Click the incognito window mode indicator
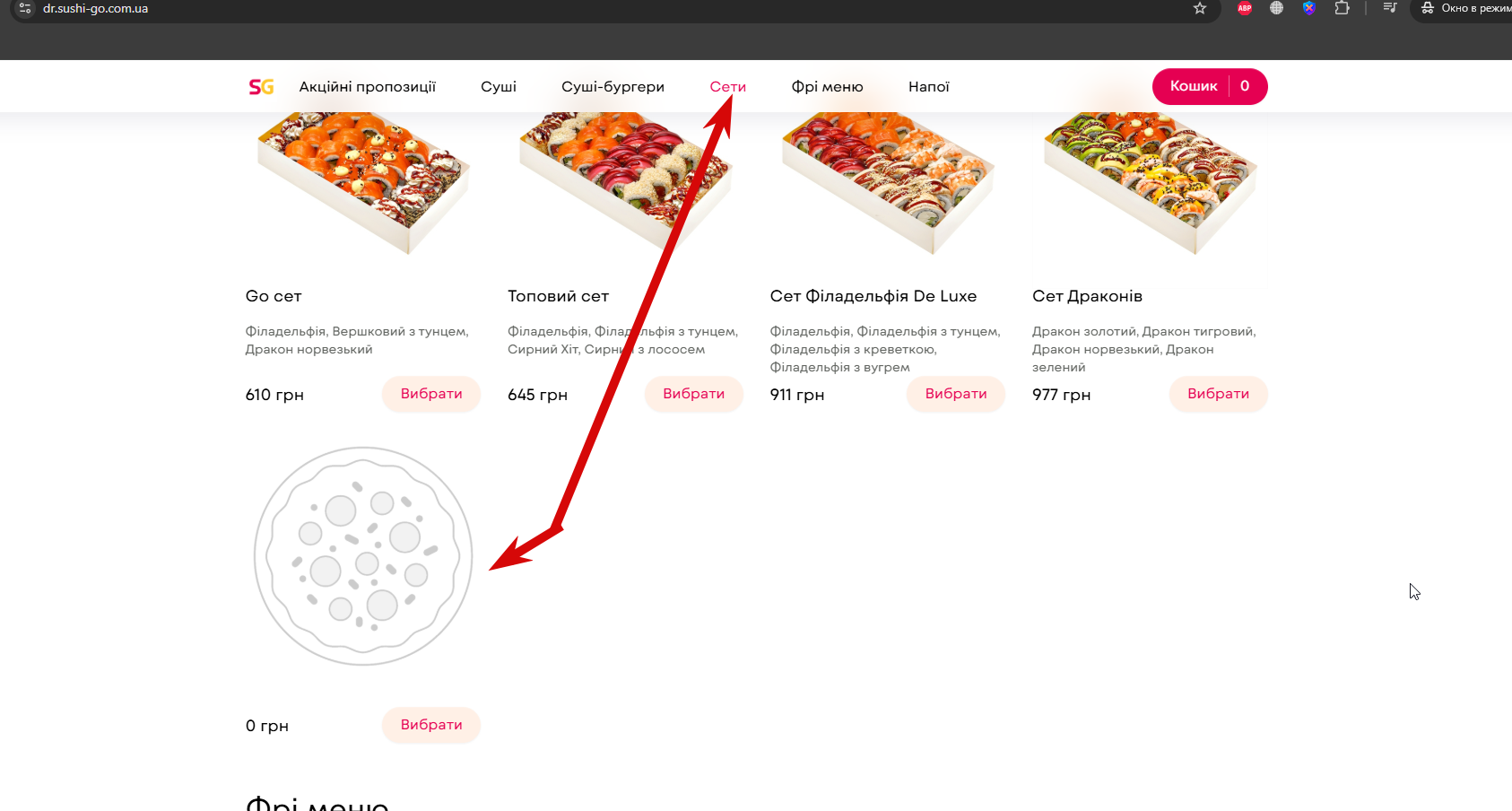Viewport: 1512px width, 811px height. tap(1464, 8)
